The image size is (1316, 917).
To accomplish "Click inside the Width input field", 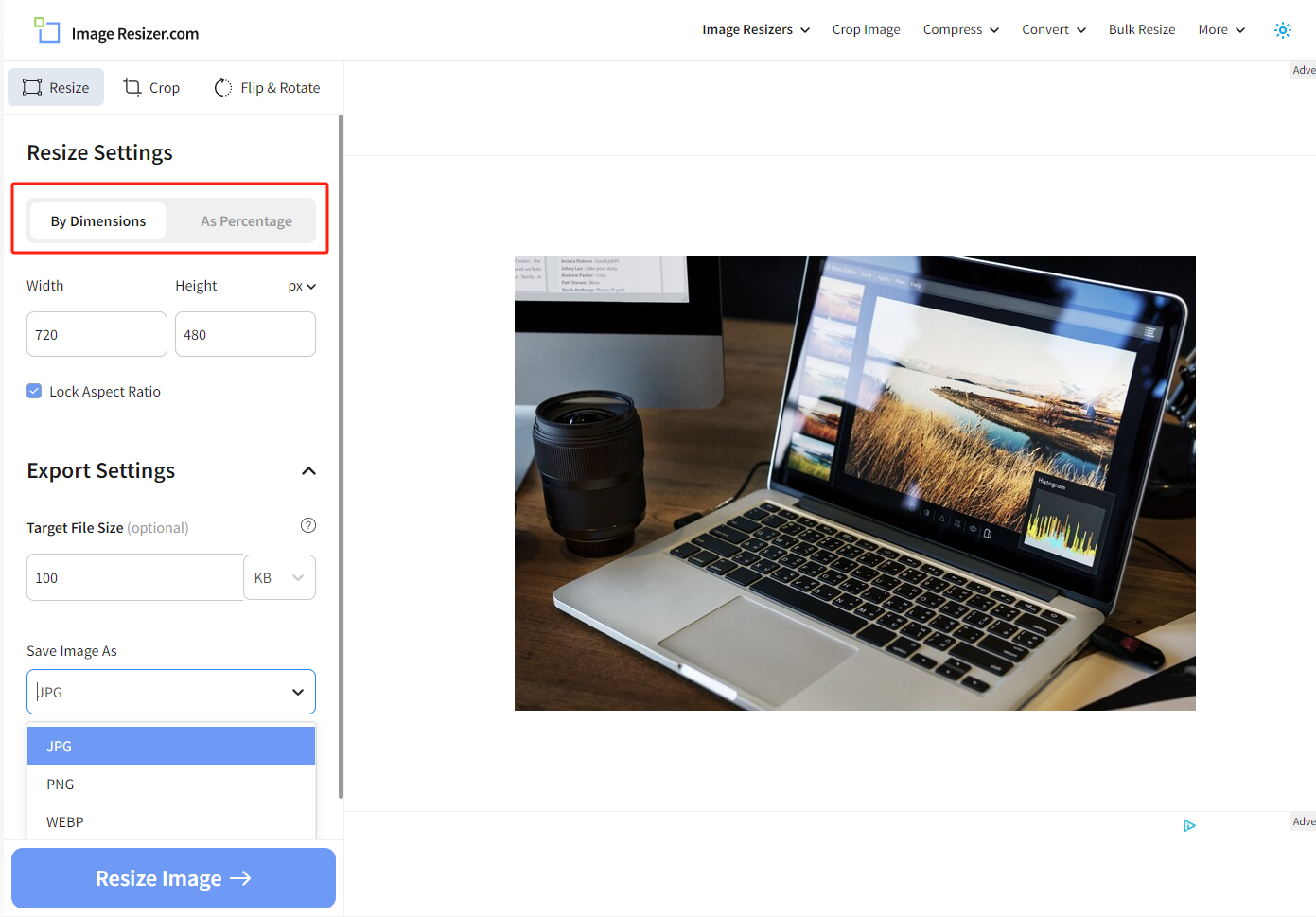I will point(96,333).
